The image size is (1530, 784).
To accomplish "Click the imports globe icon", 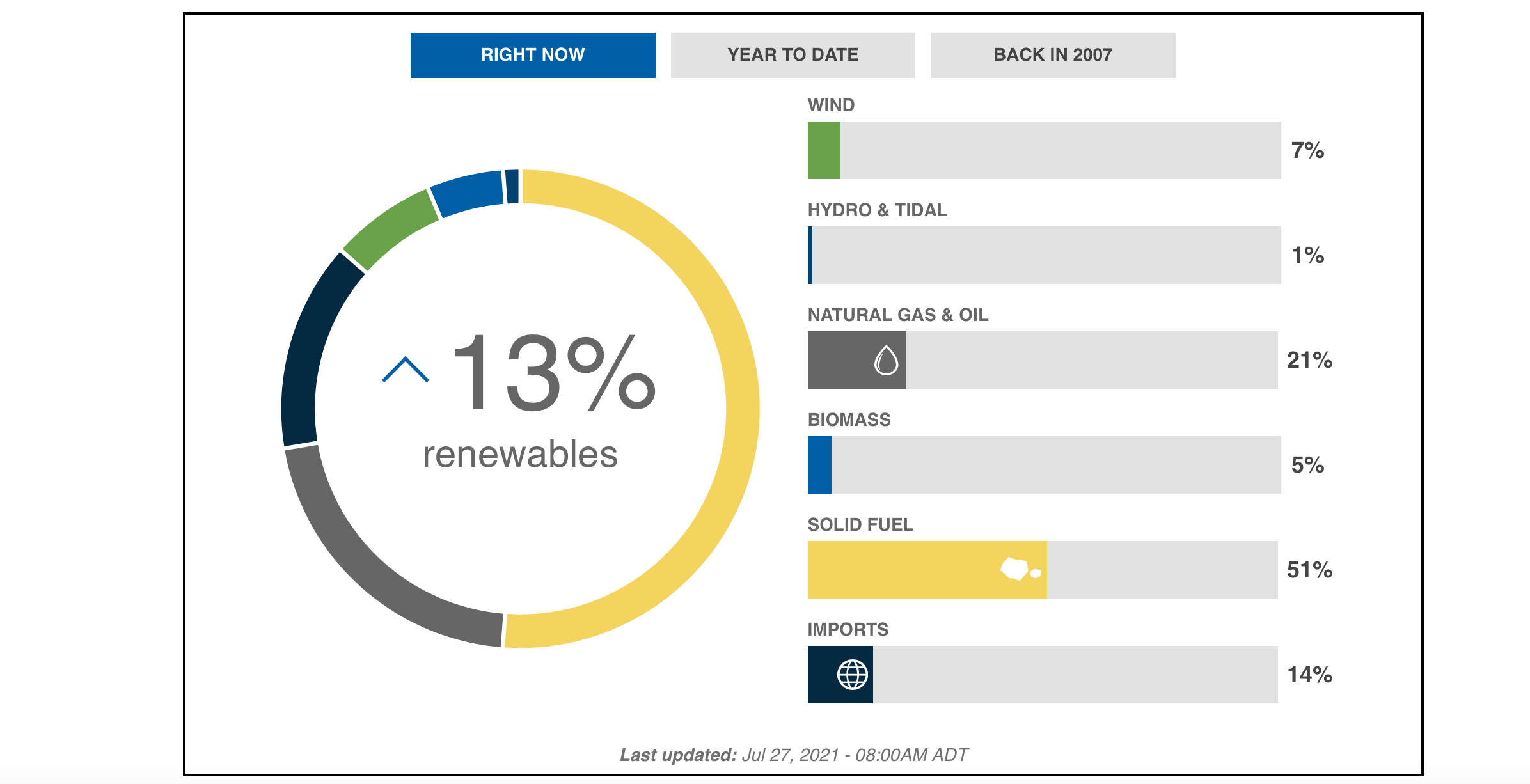I will [853, 674].
